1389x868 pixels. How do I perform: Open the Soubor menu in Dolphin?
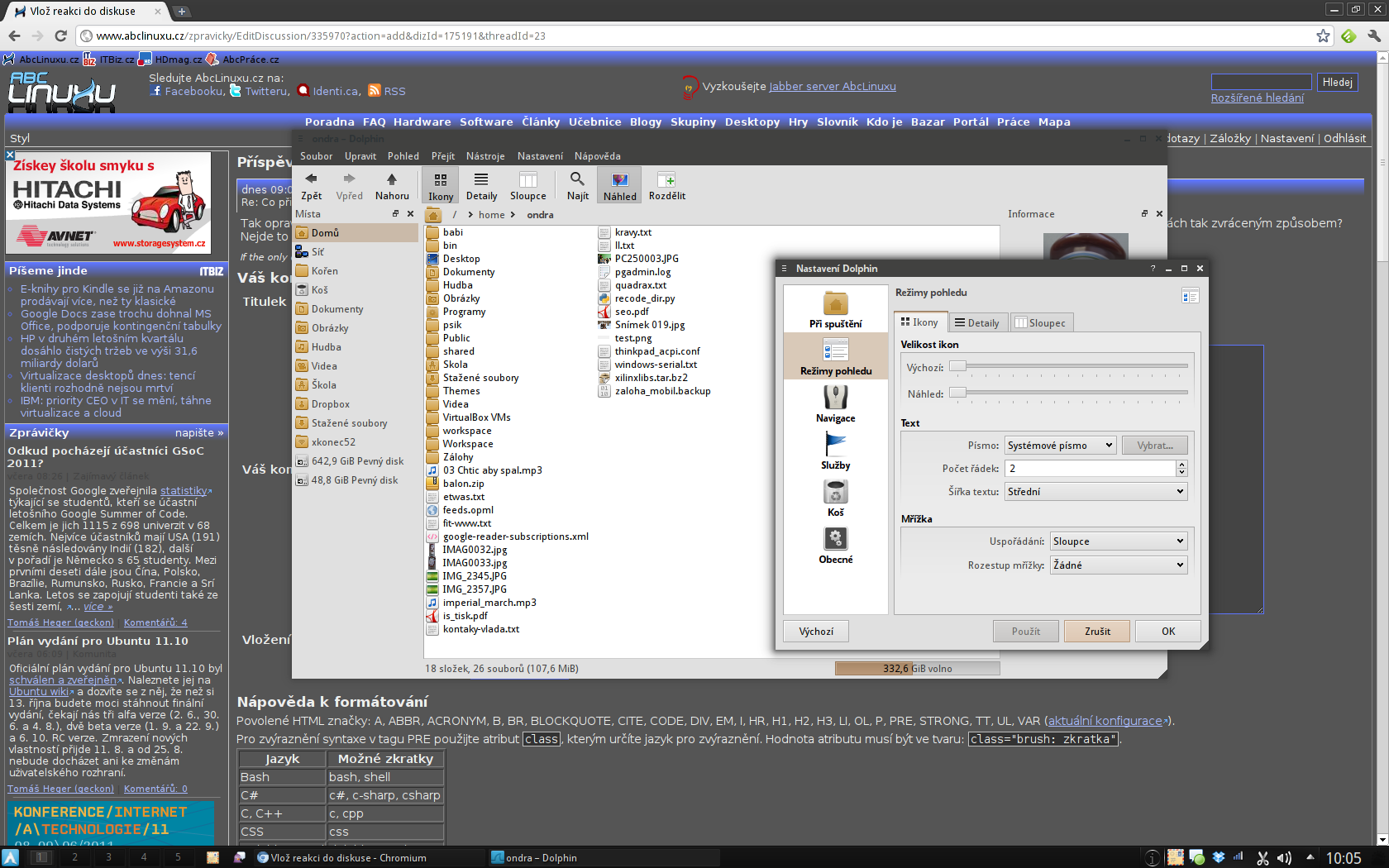pos(316,156)
